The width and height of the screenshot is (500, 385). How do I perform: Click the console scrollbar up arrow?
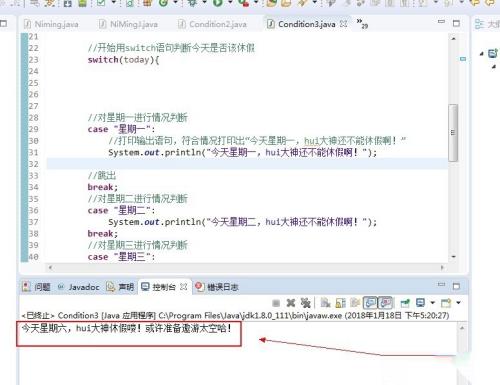coord(462,328)
